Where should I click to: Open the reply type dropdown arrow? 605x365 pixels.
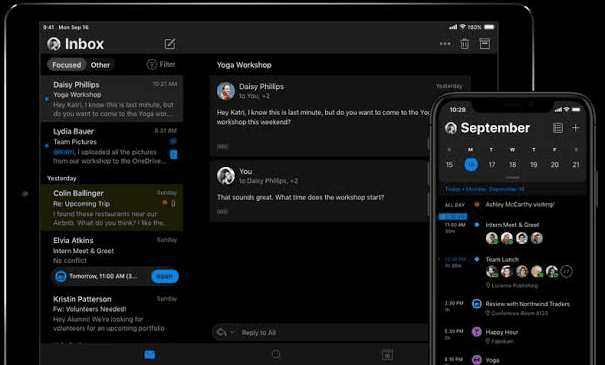(x=232, y=332)
